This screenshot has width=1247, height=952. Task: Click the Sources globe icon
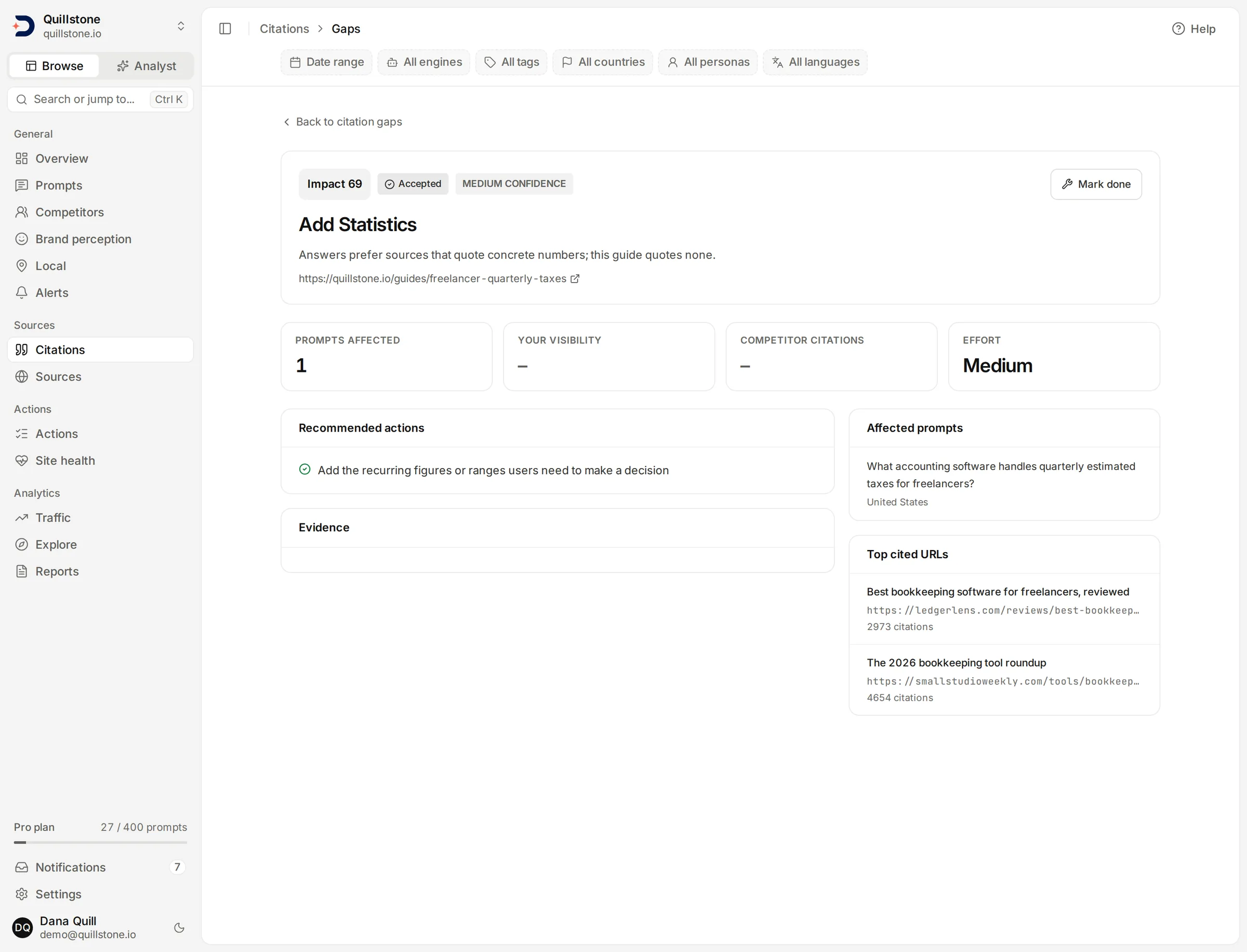tap(21, 376)
